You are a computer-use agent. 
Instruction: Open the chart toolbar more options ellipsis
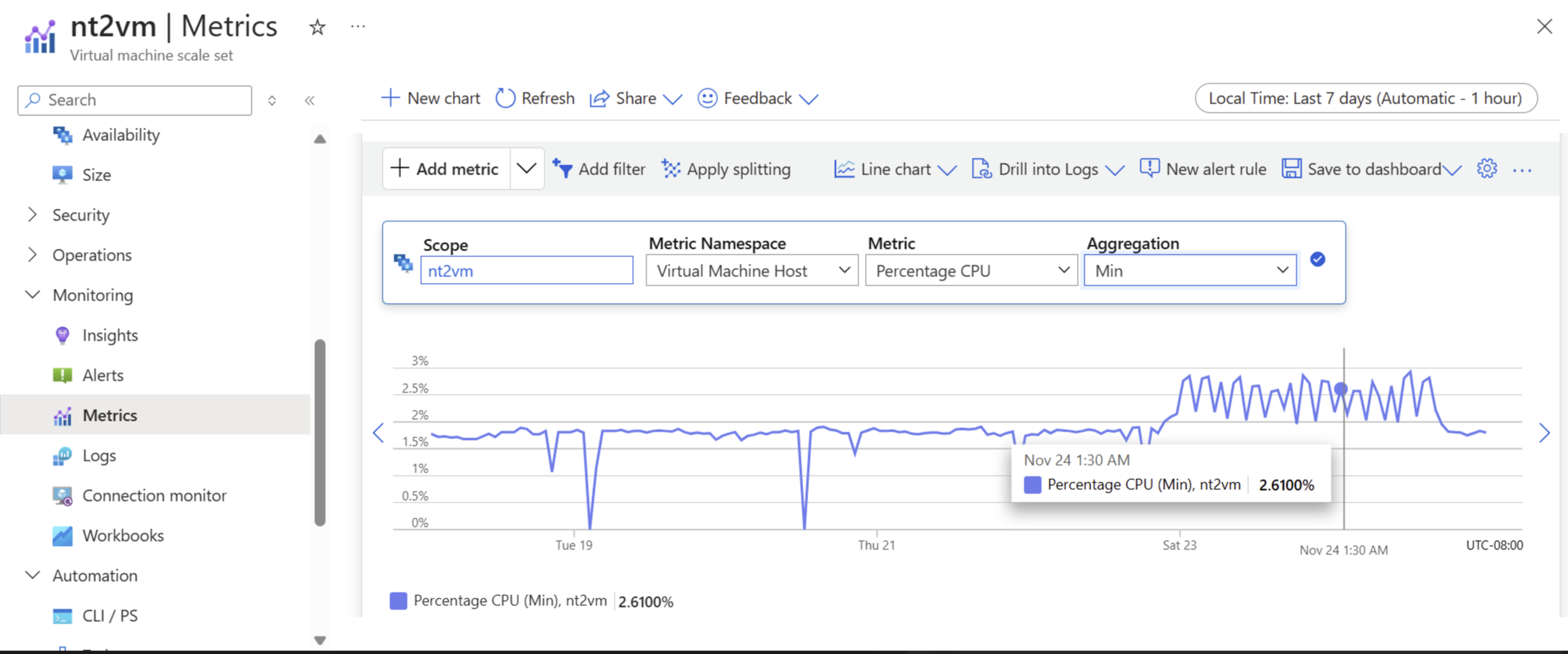point(1522,170)
